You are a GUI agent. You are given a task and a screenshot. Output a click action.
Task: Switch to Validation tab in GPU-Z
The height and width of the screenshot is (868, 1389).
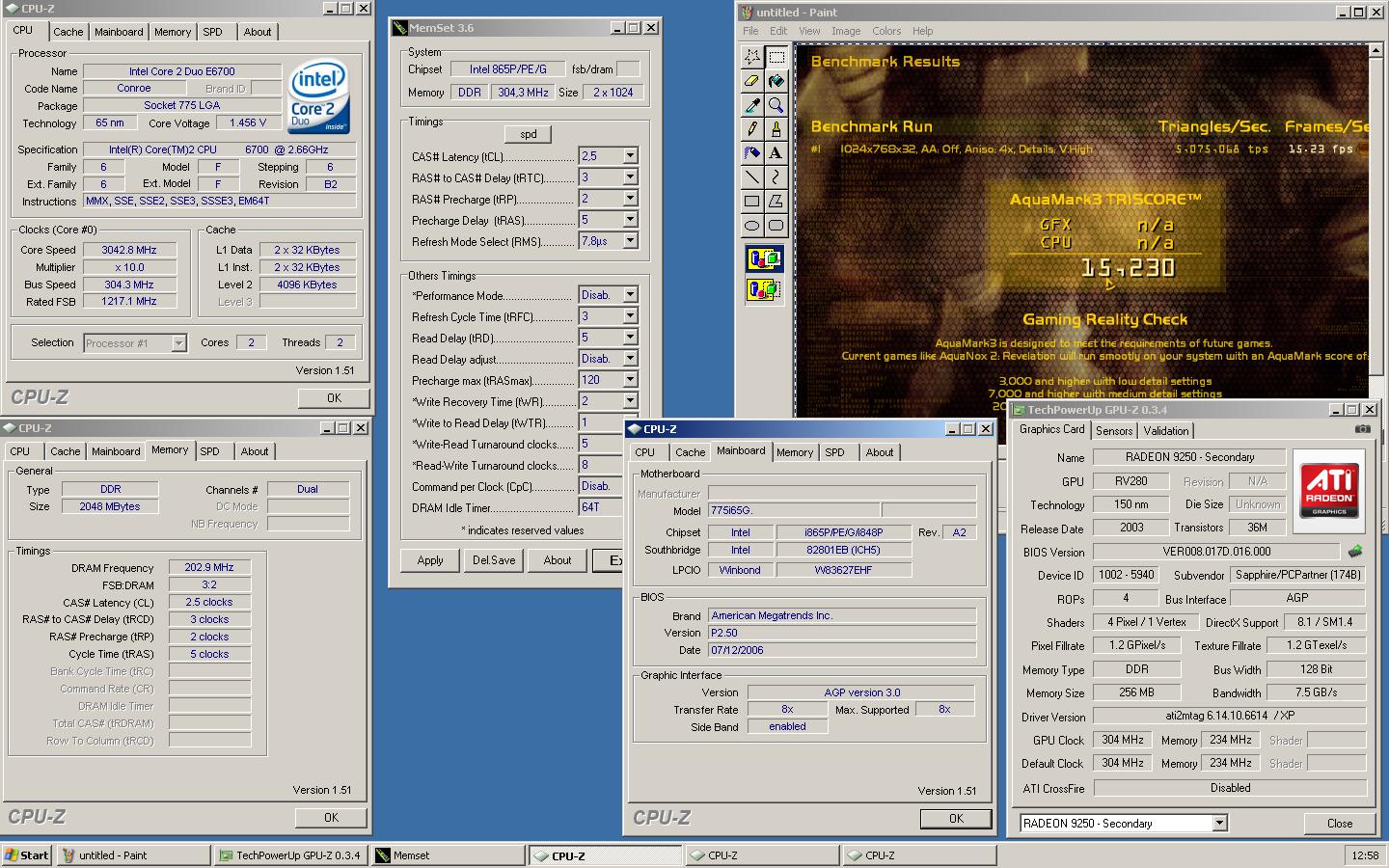point(1166,431)
